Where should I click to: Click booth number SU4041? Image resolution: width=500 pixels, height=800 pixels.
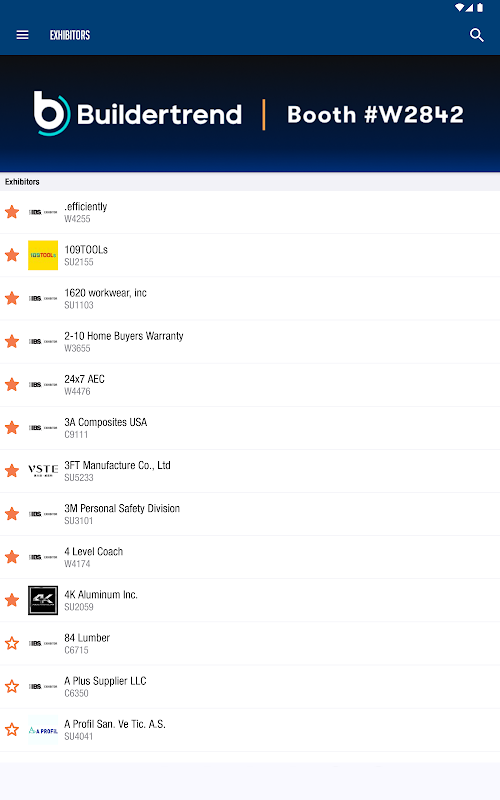(x=79, y=736)
